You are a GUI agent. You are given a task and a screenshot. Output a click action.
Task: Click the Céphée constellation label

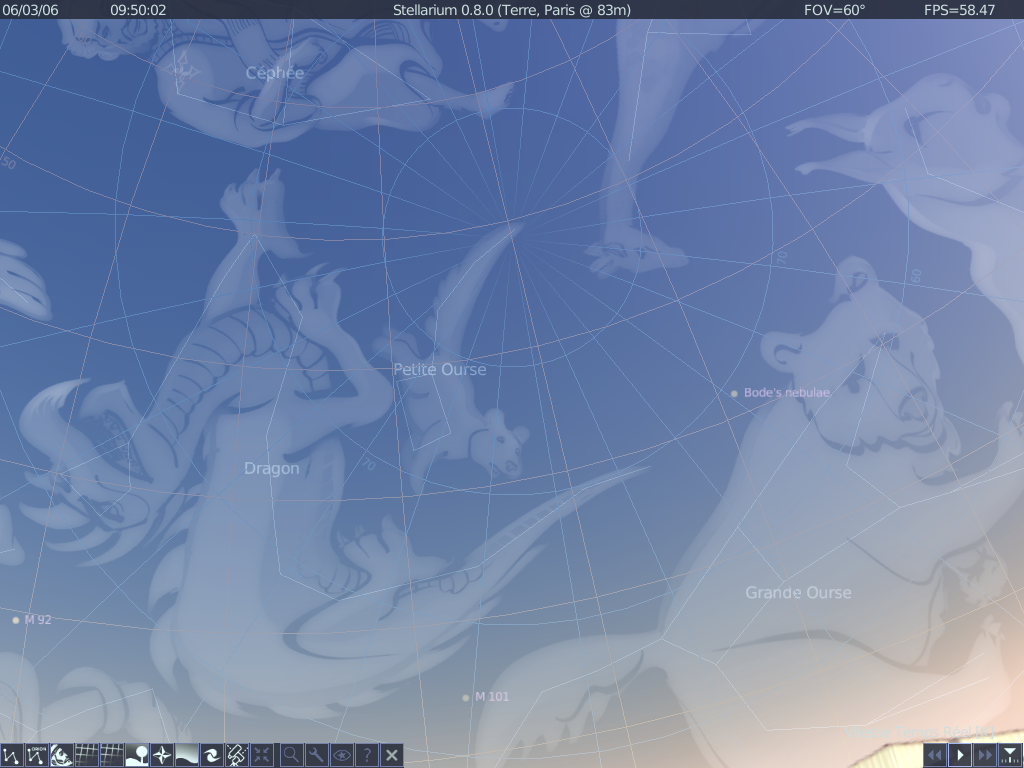pos(275,72)
